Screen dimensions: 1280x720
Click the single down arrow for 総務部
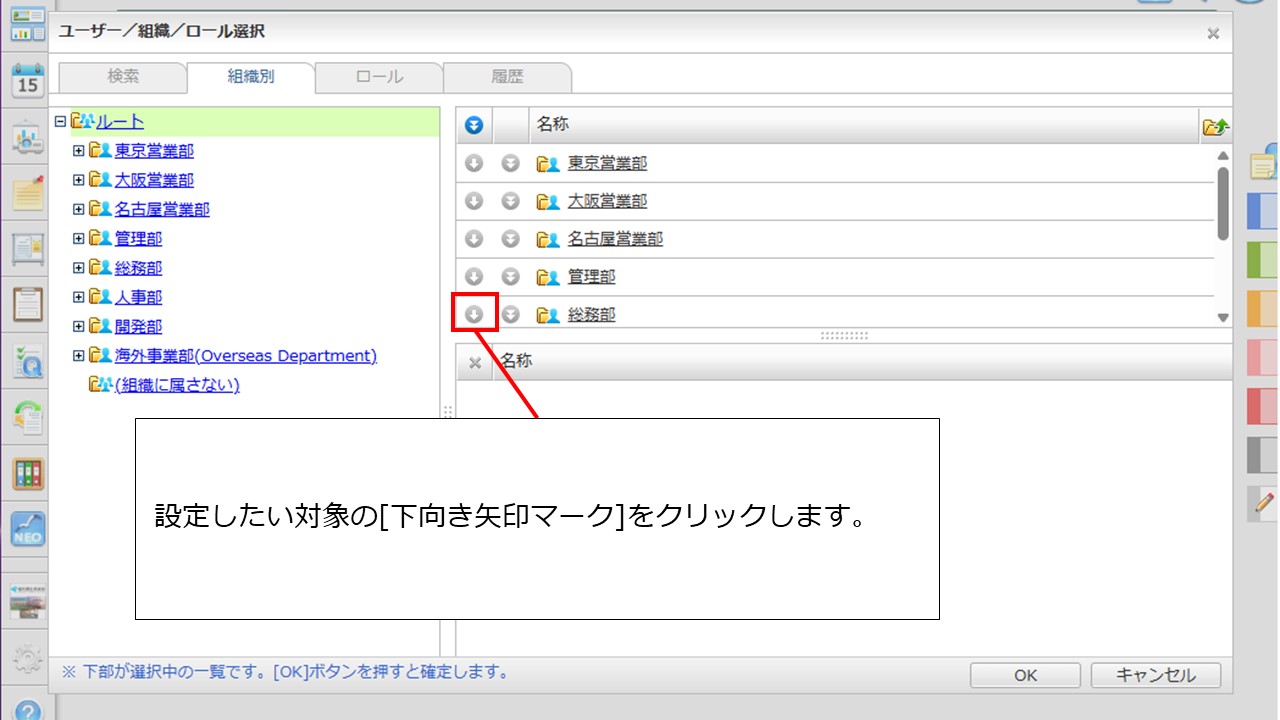[475, 315]
